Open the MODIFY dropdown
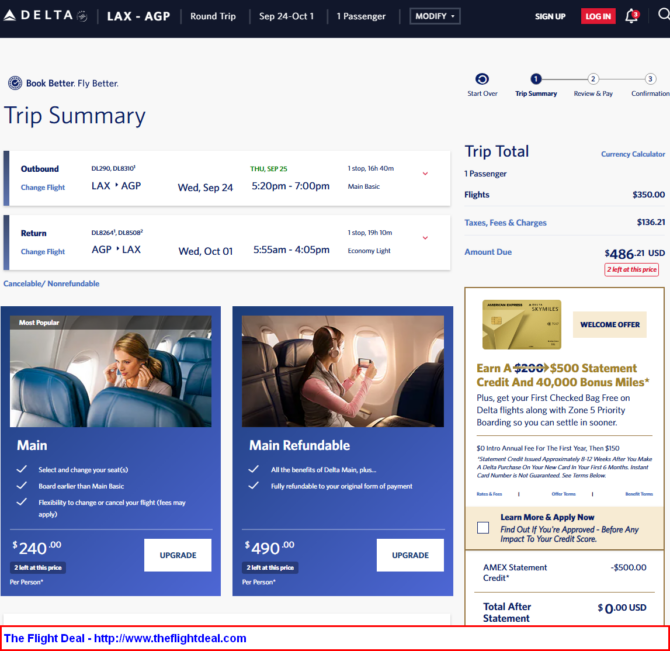Viewport: 670px width, 651px height. click(435, 16)
